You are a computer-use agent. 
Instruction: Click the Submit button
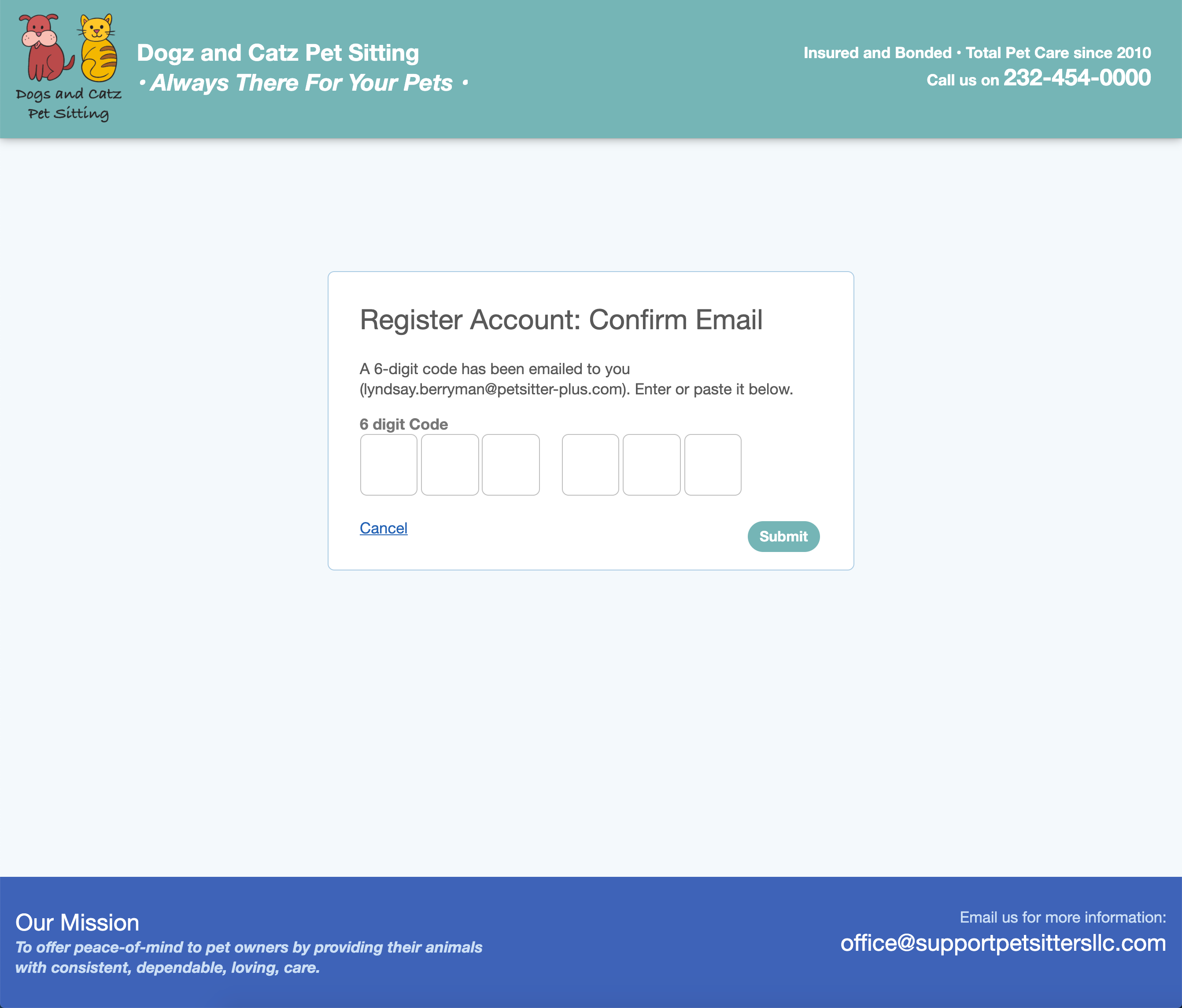[x=784, y=536]
